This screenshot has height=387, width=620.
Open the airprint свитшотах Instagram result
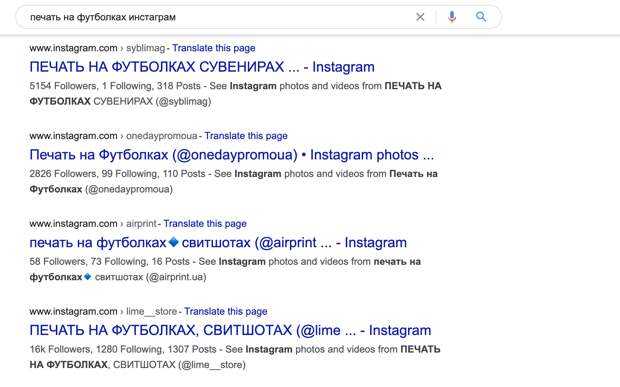pos(218,242)
